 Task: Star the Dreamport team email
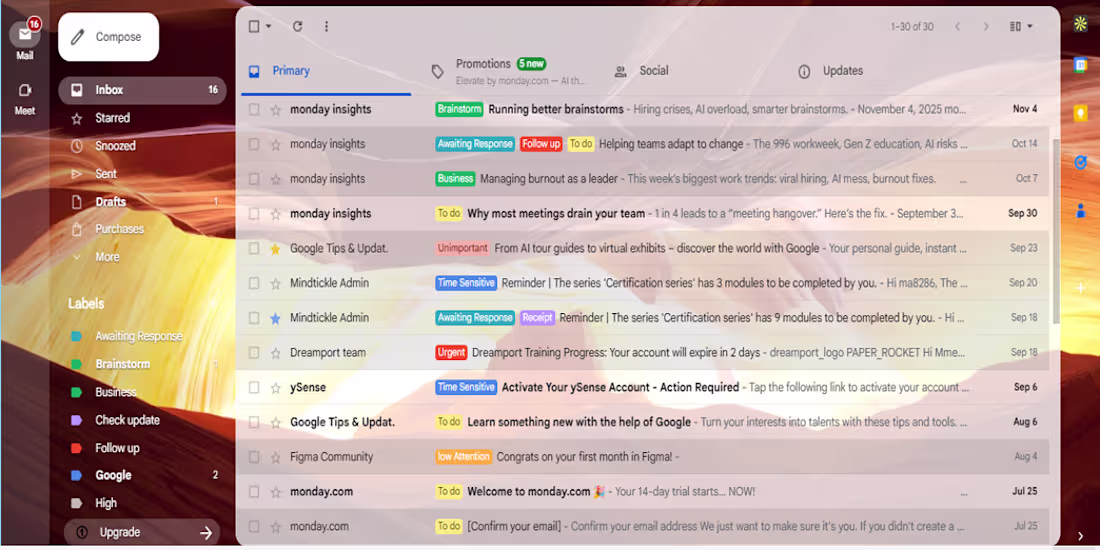(x=275, y=352)
